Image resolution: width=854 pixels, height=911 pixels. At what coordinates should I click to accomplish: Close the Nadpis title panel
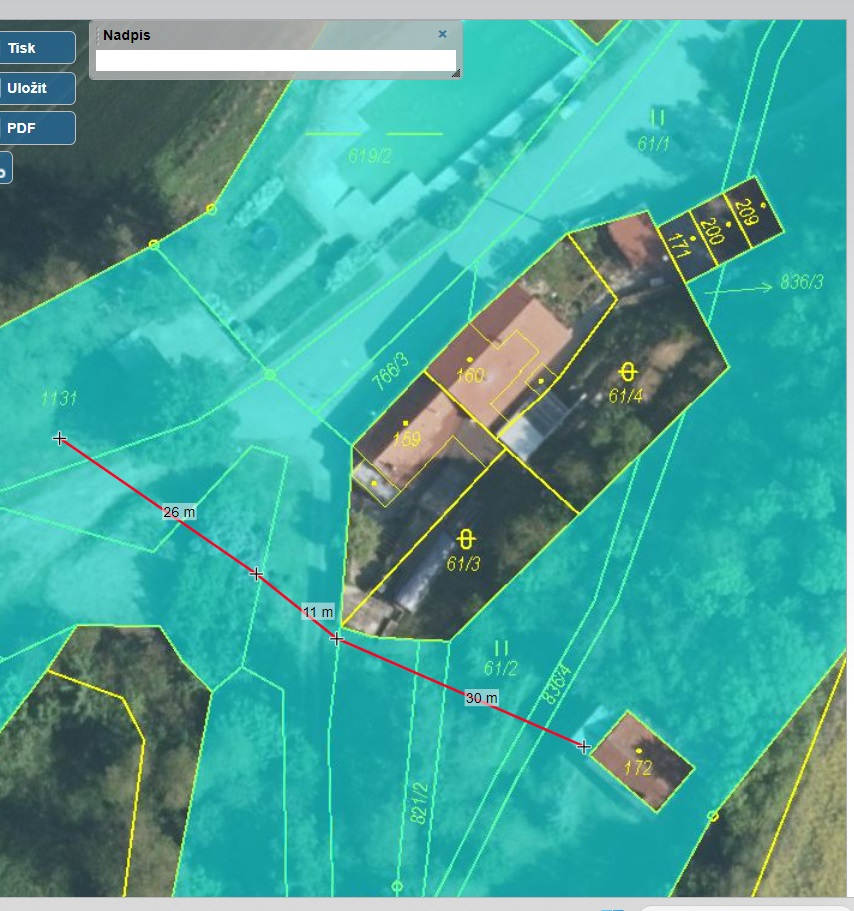pos(443,34)
